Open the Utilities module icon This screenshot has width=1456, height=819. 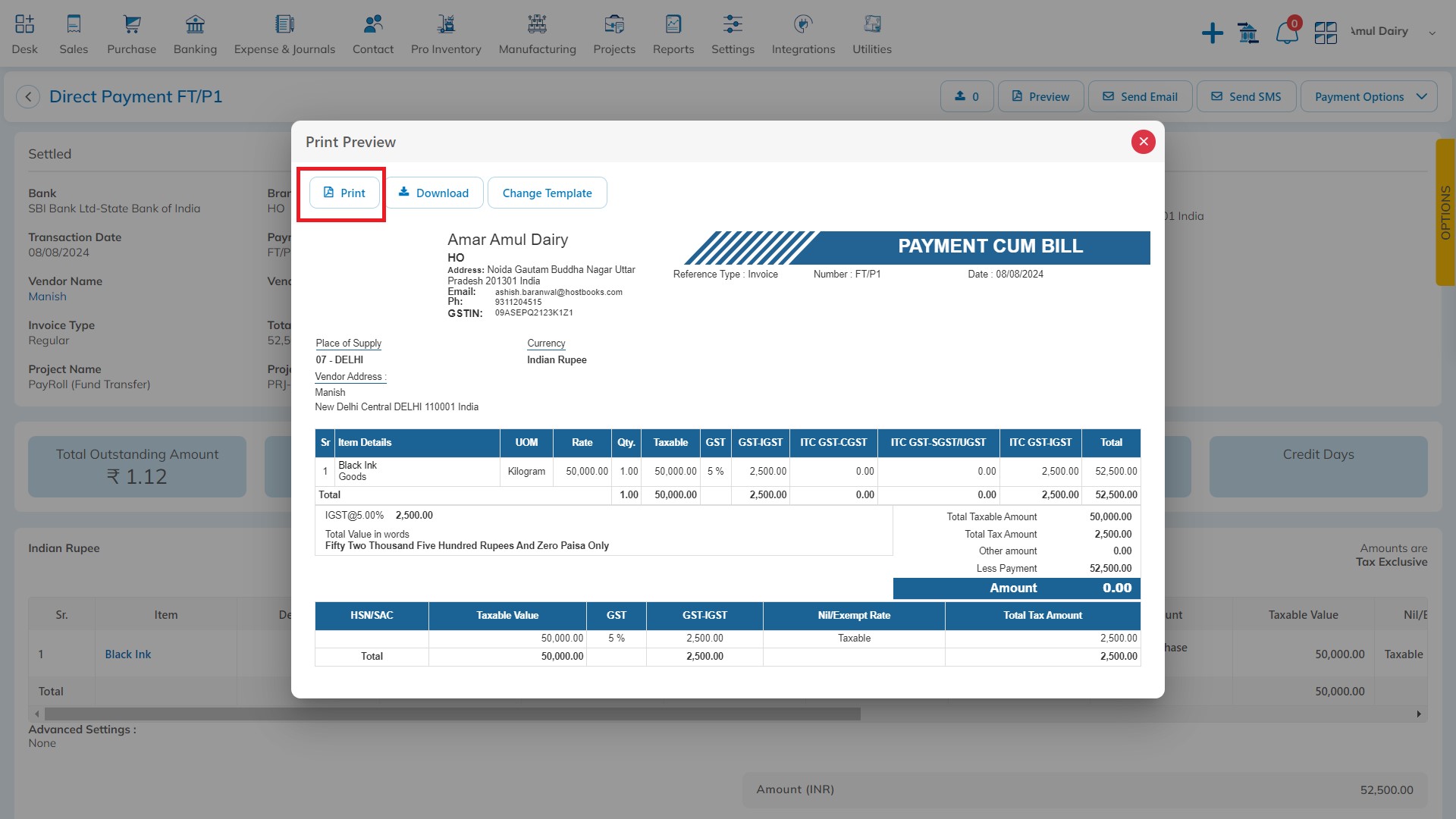pyautogui.click(x=872, y=24)
